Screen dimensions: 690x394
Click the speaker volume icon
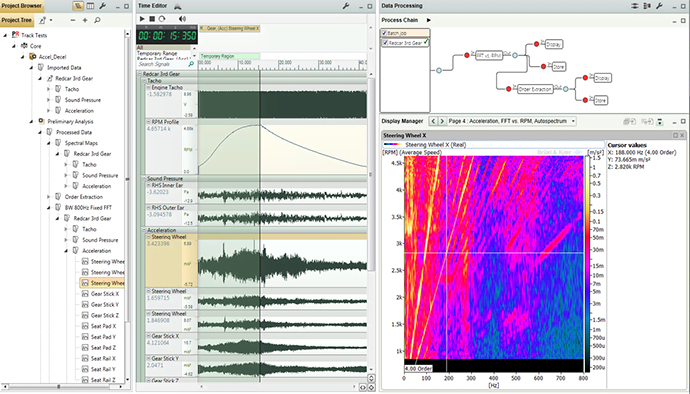pos(182,19)
